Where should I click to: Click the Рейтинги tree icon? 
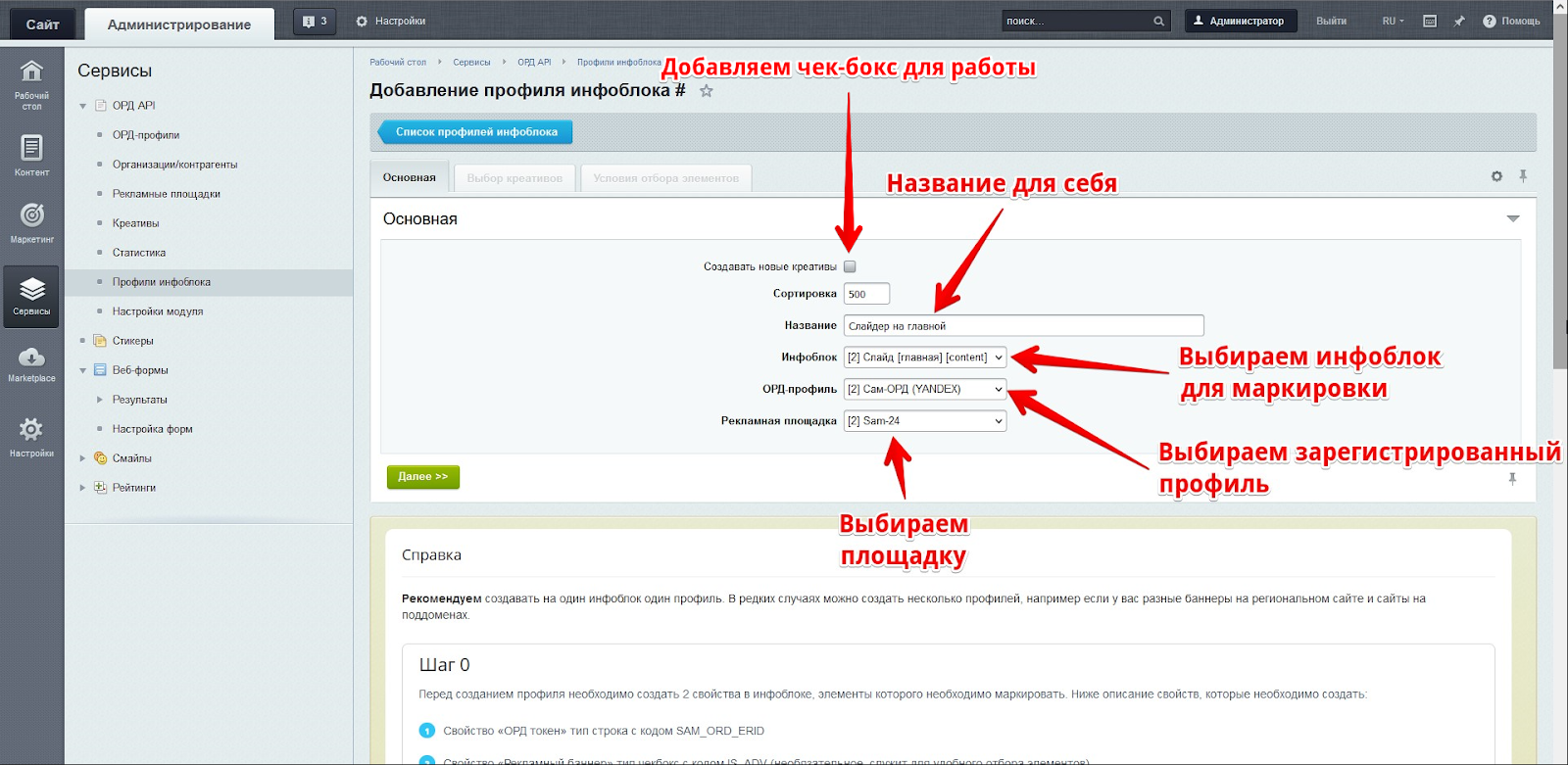coord(100,488)
